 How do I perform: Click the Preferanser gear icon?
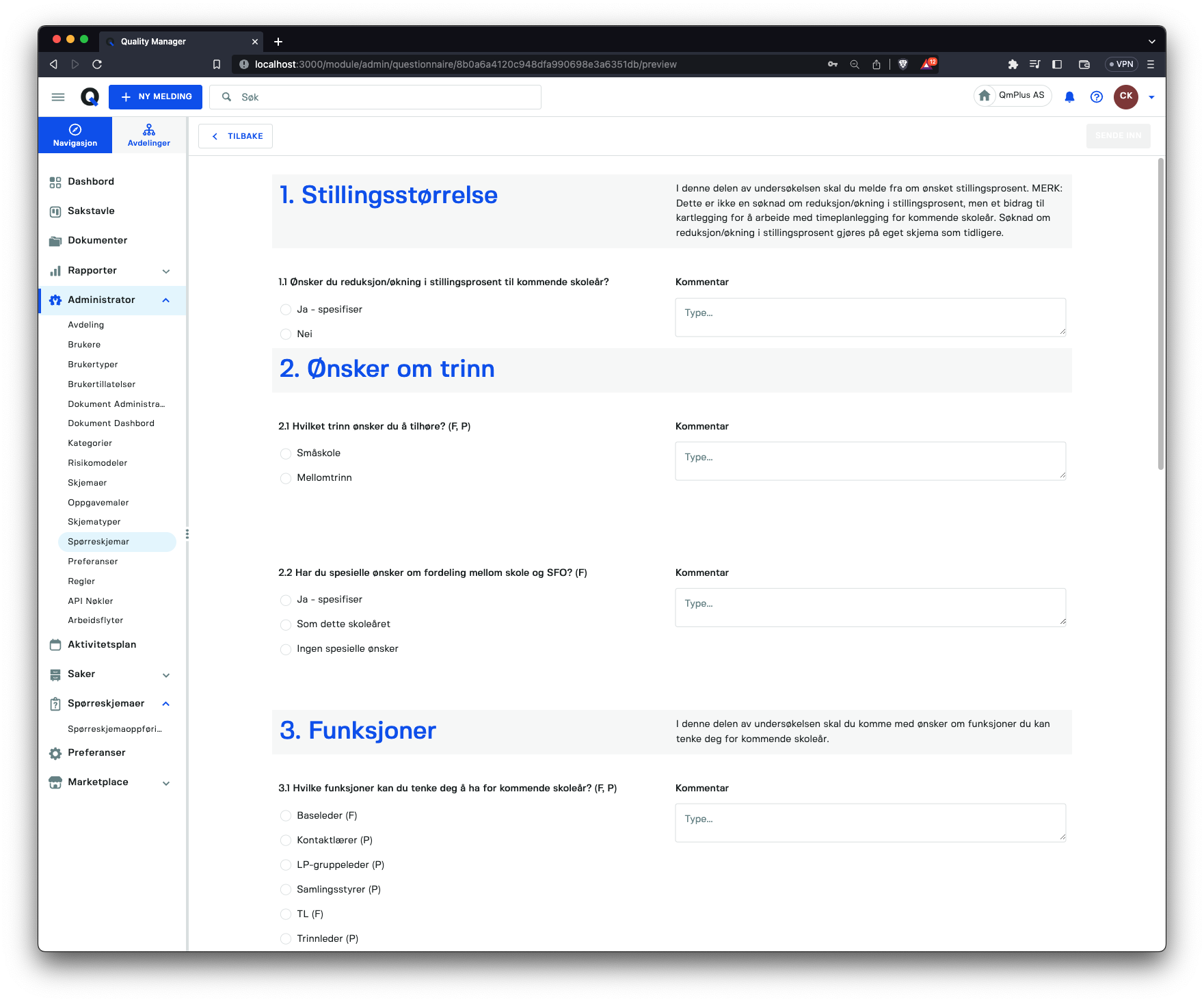(55, 753)
